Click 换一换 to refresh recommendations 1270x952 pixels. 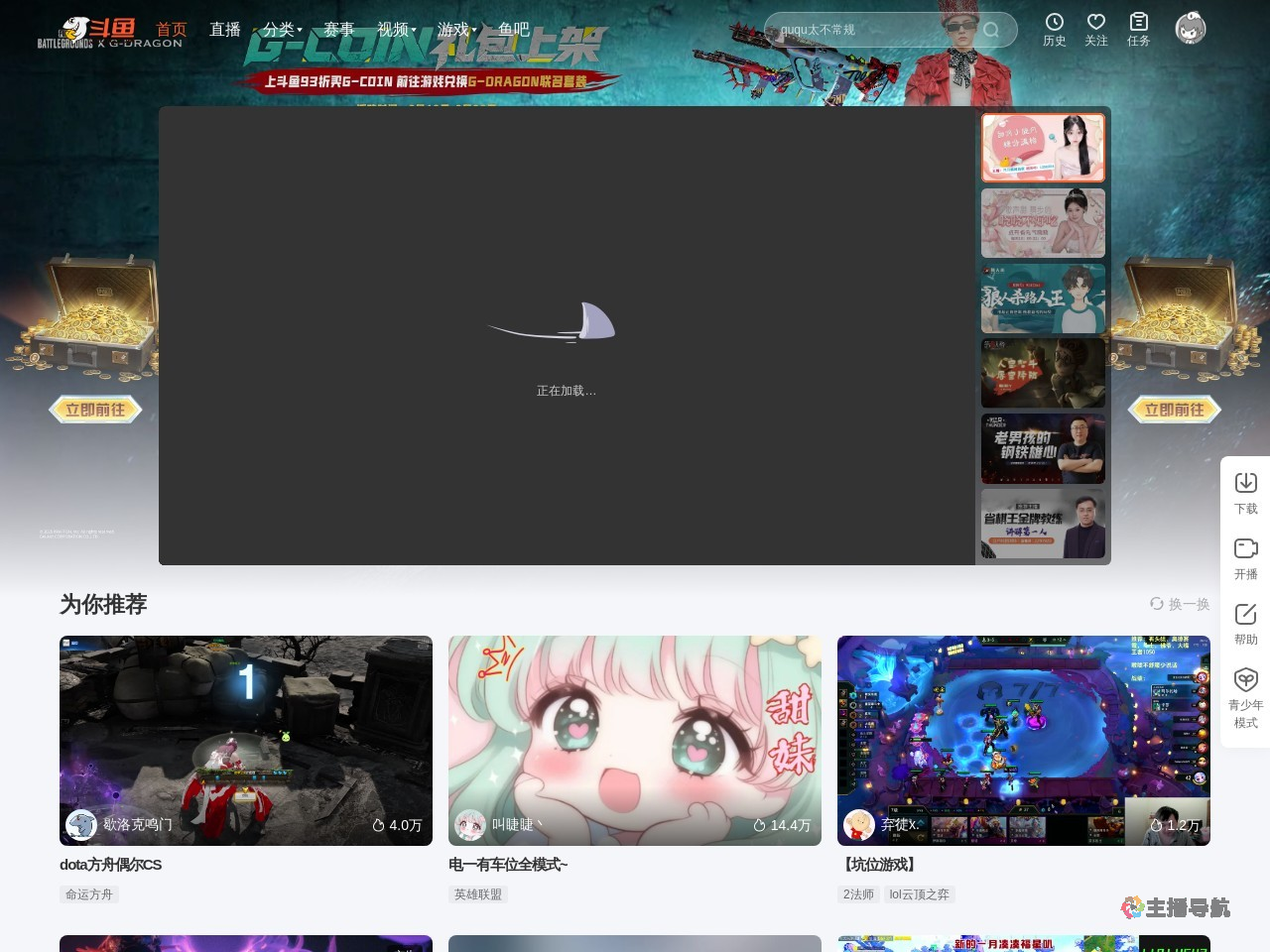[x=1180, y=604]
